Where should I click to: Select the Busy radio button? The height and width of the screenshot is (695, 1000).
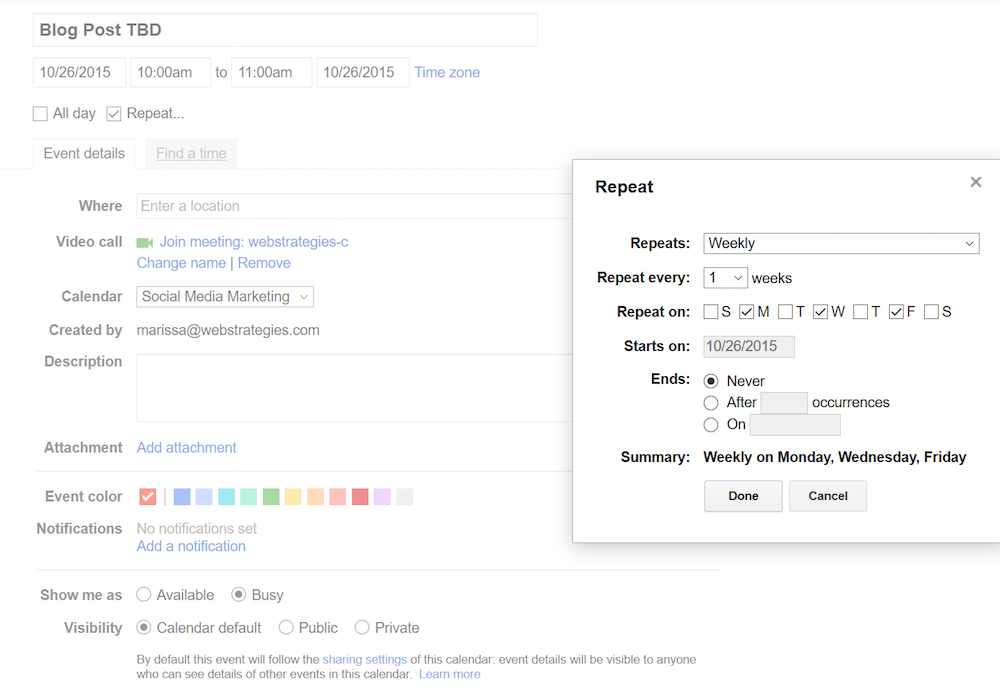coord(239,595)
